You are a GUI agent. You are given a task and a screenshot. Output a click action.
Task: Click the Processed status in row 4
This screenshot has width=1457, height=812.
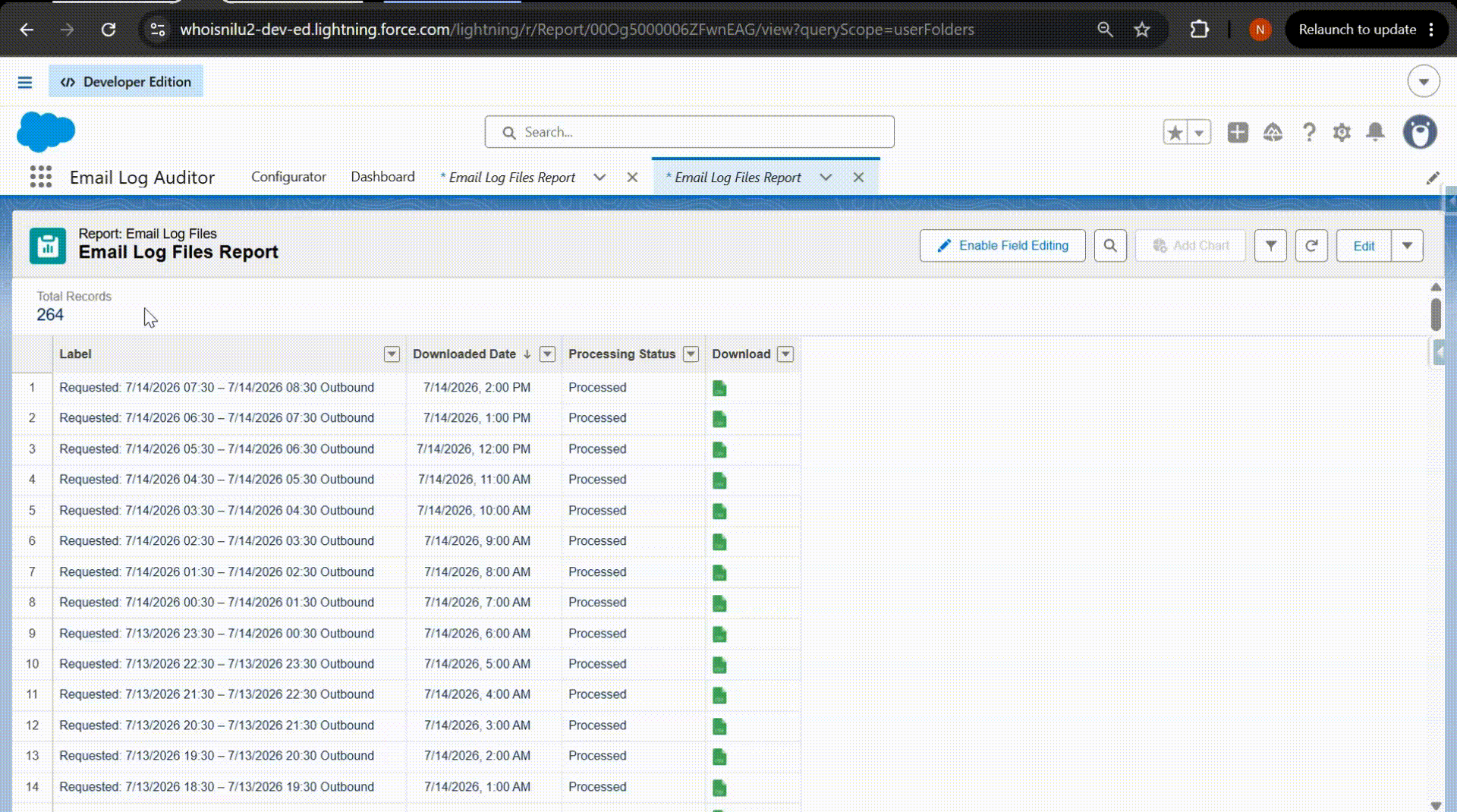597,480
